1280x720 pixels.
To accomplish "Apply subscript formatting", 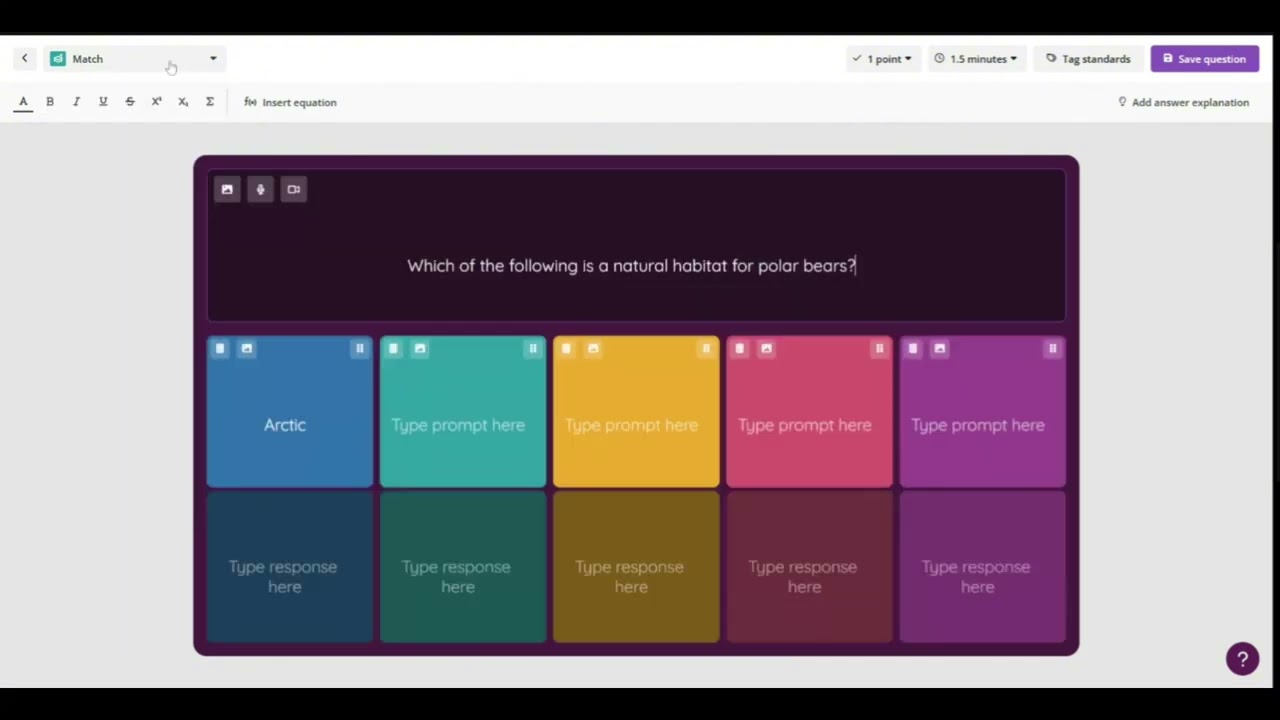I will pyautogui.click(x=183, y=102).
